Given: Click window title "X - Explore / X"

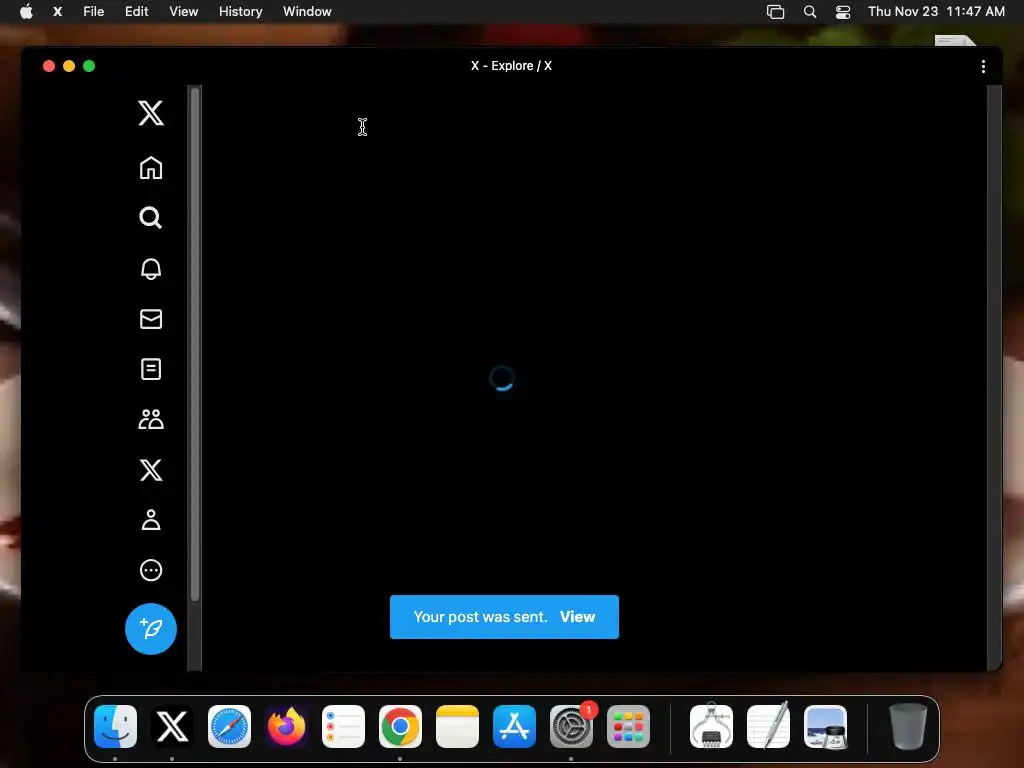Looking at the screenshot, I should pos(511,66).
